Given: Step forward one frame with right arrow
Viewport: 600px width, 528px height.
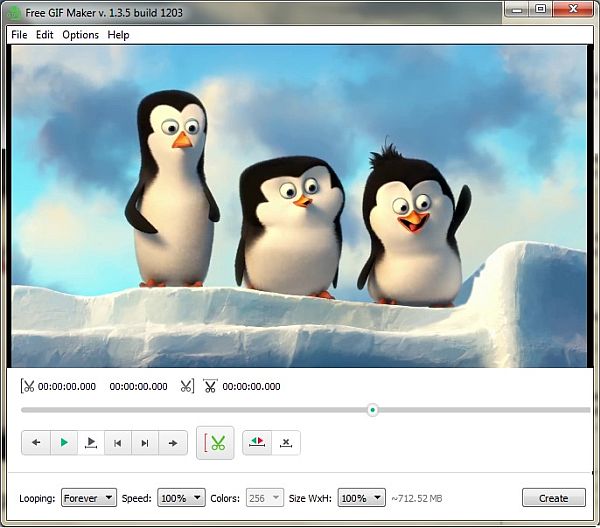Looking at the screenshot, I should tap(173, 443).
